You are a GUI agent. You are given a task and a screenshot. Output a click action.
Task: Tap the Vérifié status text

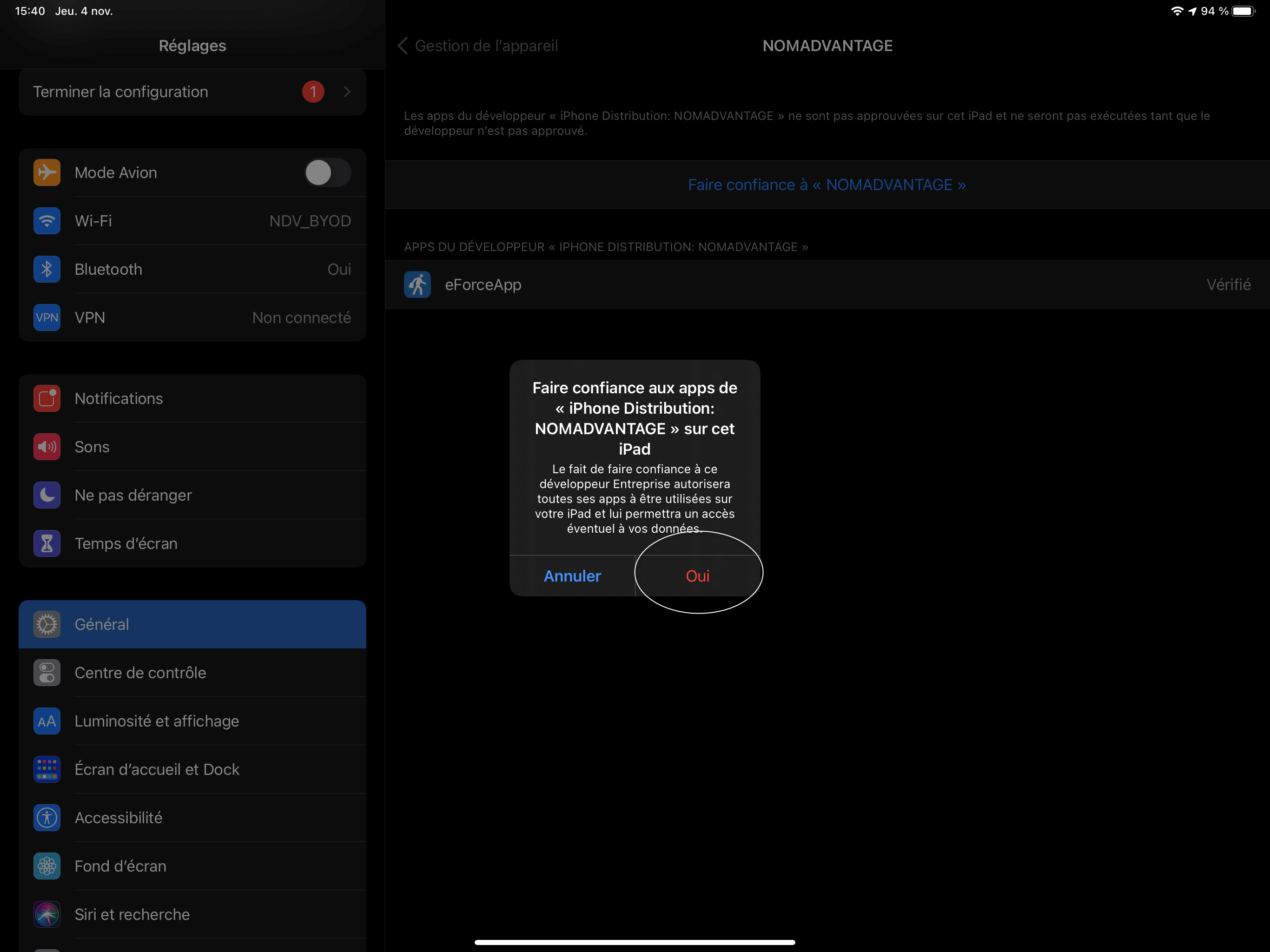click(x=1229, y=285)
